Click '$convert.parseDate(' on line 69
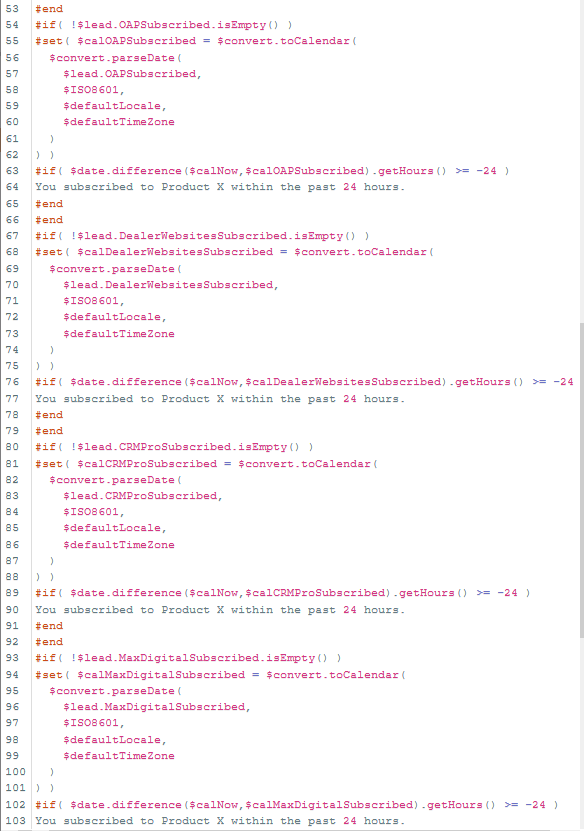Image resolution: width=584 pixels, height=831 pixels. [116, 269]
